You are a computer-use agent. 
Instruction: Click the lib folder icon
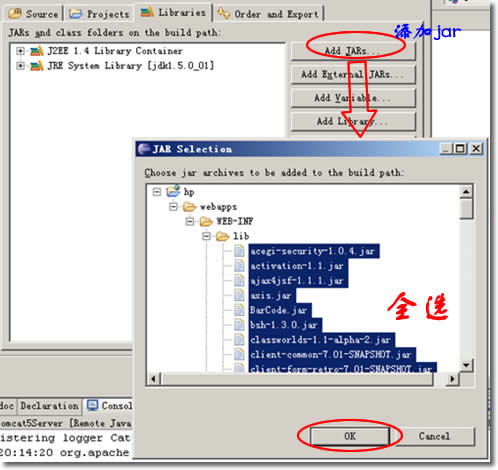(x=222, y=236)
